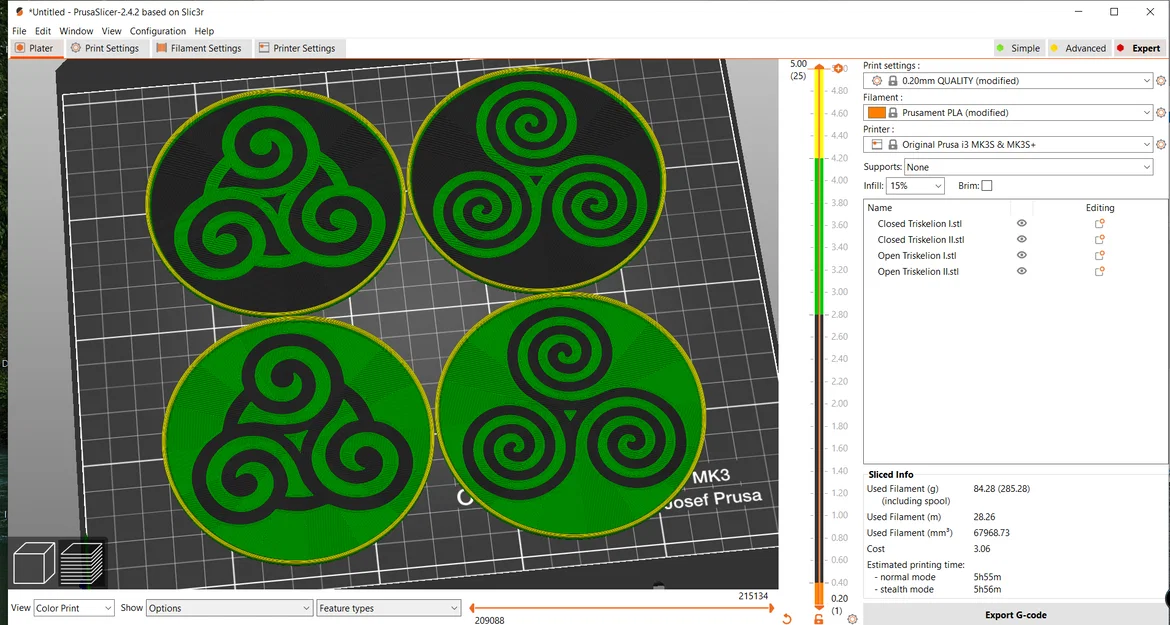
Task: Open the Configuration menu
Action: pyautogui.click(x=157, y=31)
